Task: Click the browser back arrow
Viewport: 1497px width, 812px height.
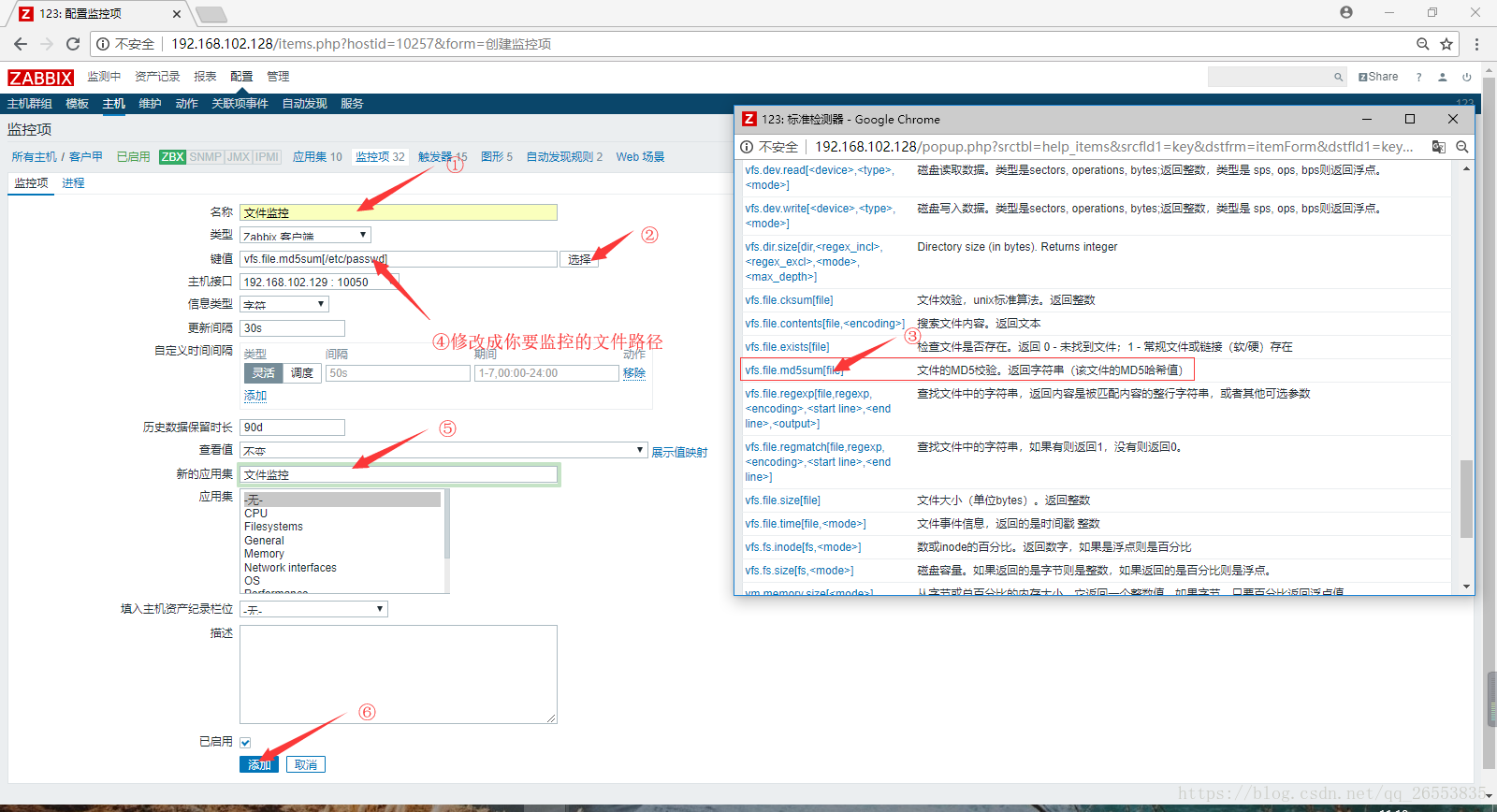Action: point(21,44)
